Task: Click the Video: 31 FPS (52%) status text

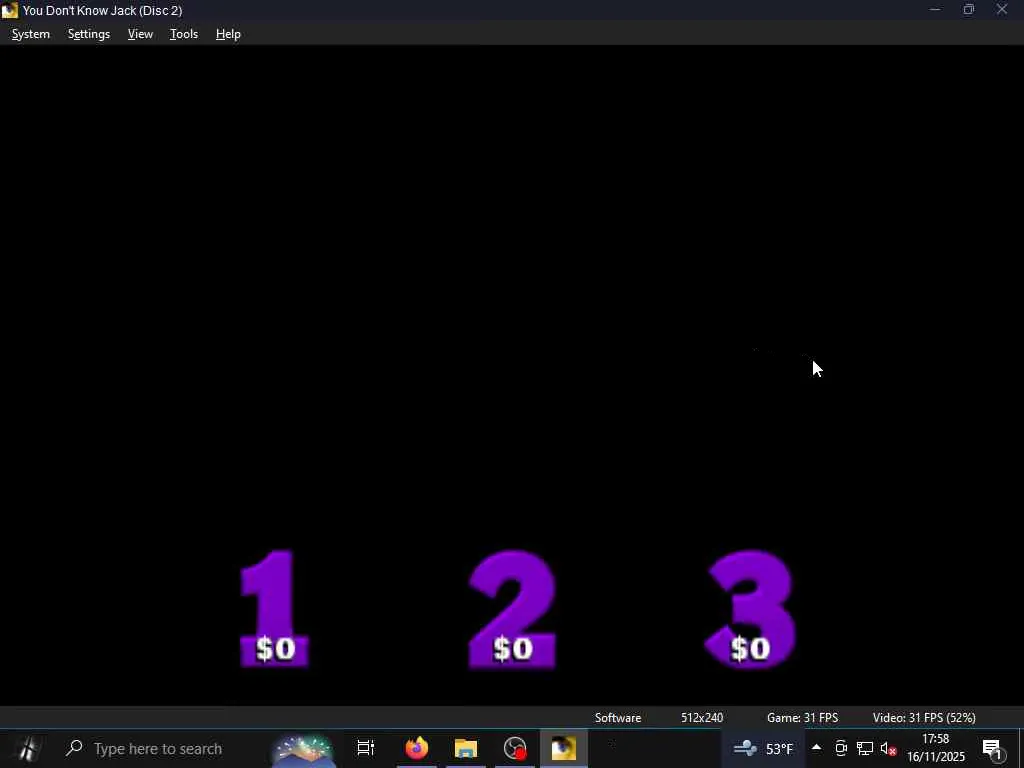Action: [x=924, y=717]
